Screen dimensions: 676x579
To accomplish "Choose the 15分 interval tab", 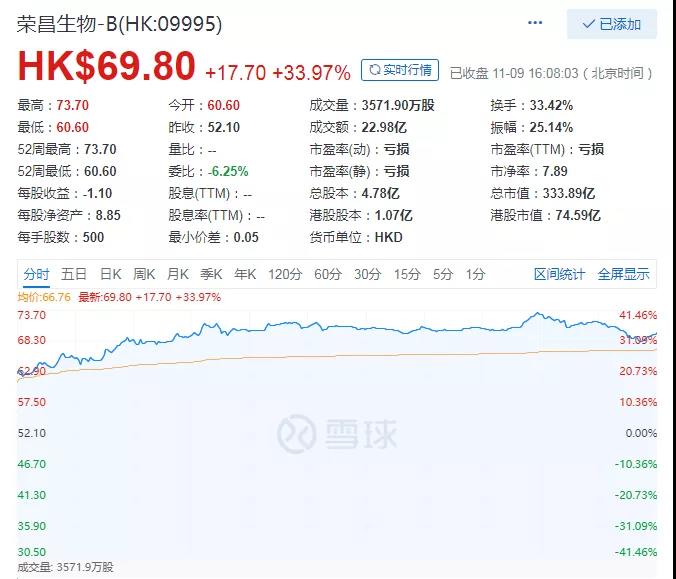I will coord(406,274).
